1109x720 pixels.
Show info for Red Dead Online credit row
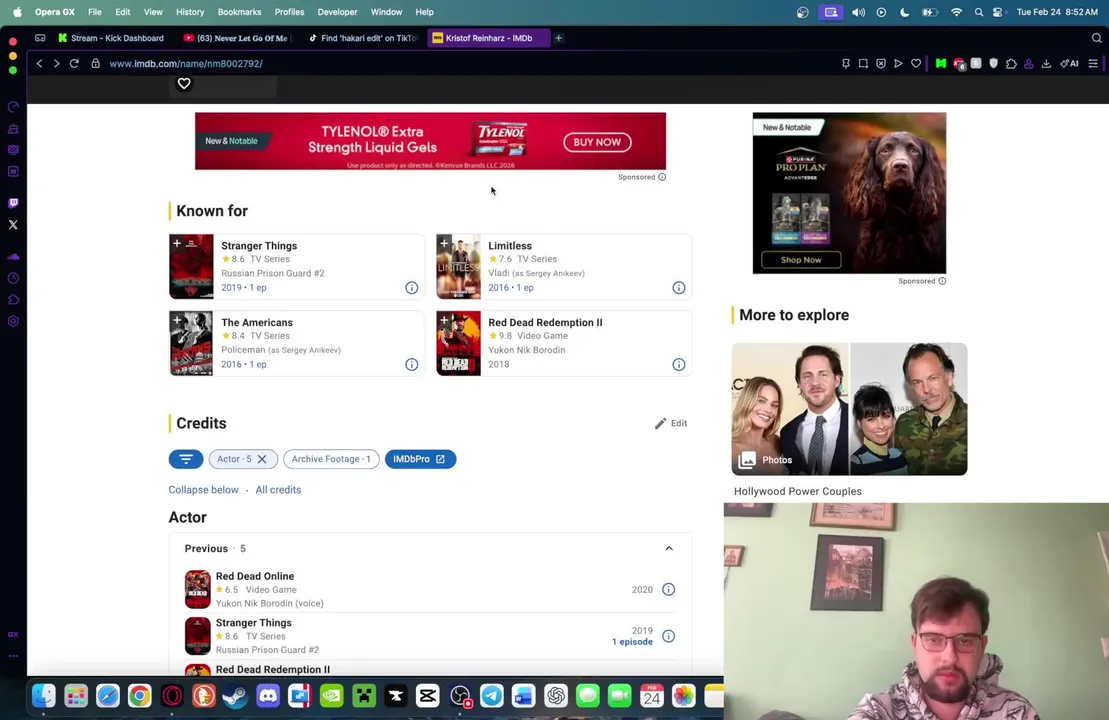(668, 589)
